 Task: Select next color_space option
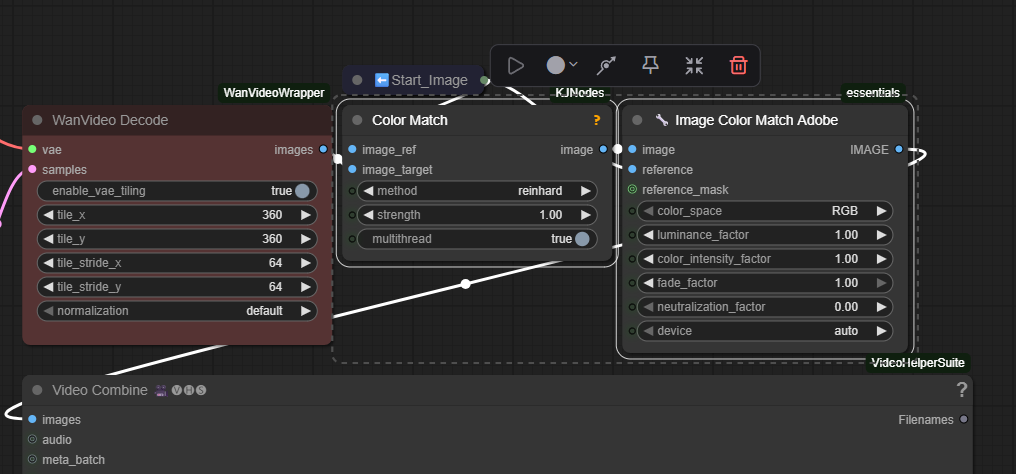tap(881, 211)
